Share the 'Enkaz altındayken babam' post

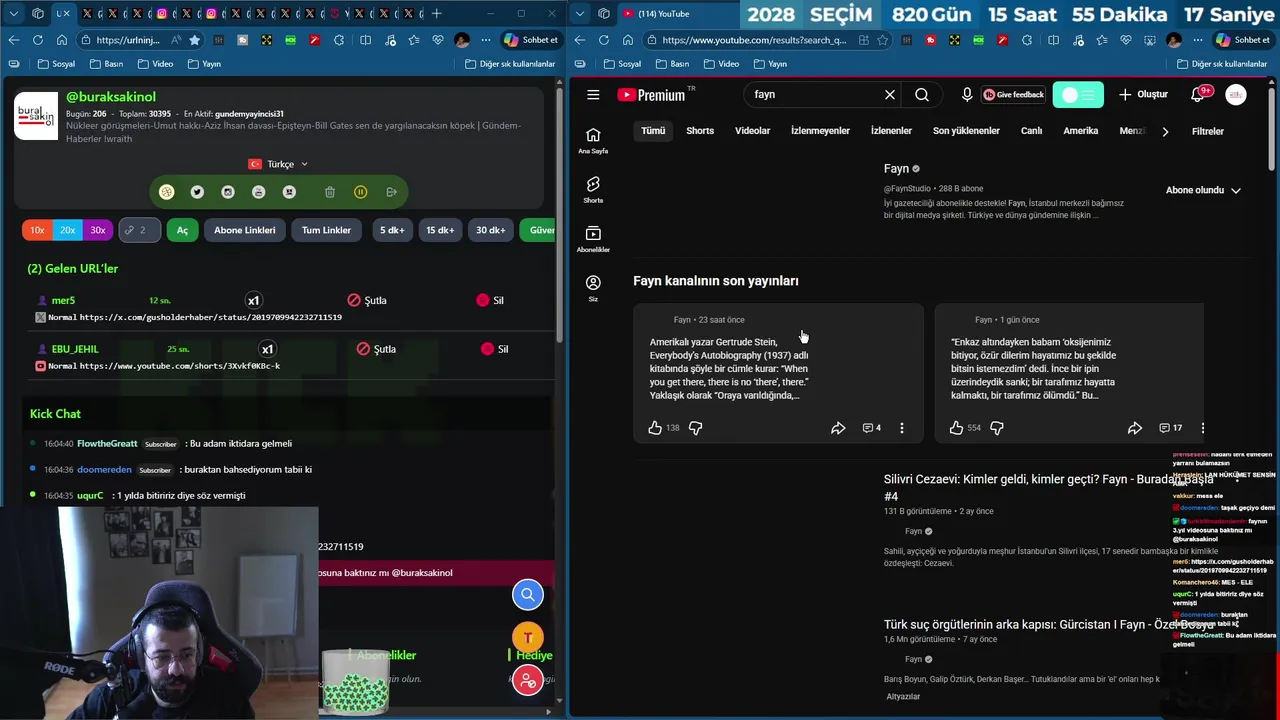(1135, 428)
